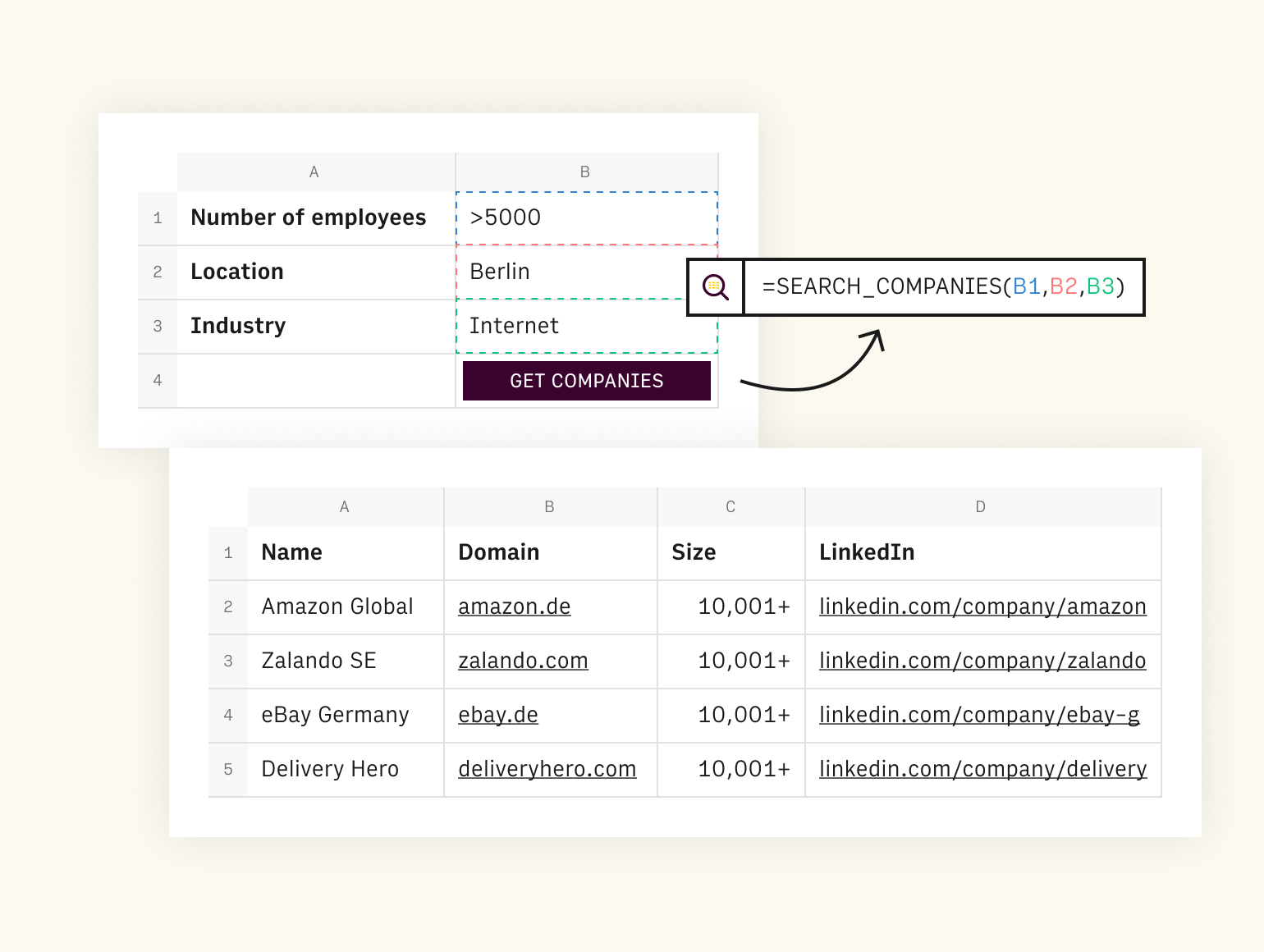Select column A header in the input sheet
This screenshot has width=1264, height=952.
[x=316, y=172]
